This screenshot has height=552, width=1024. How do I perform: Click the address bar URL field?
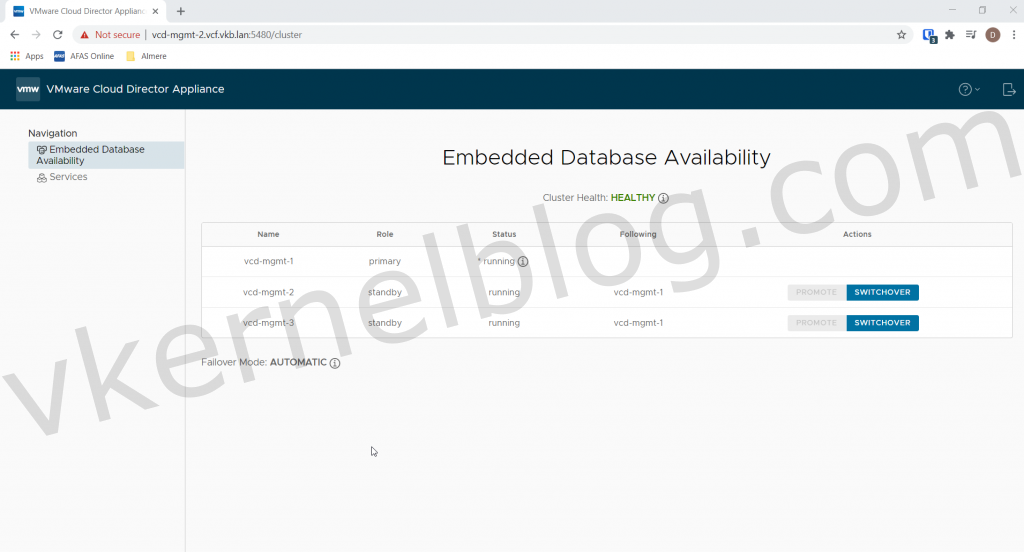[x=500, y=34]
